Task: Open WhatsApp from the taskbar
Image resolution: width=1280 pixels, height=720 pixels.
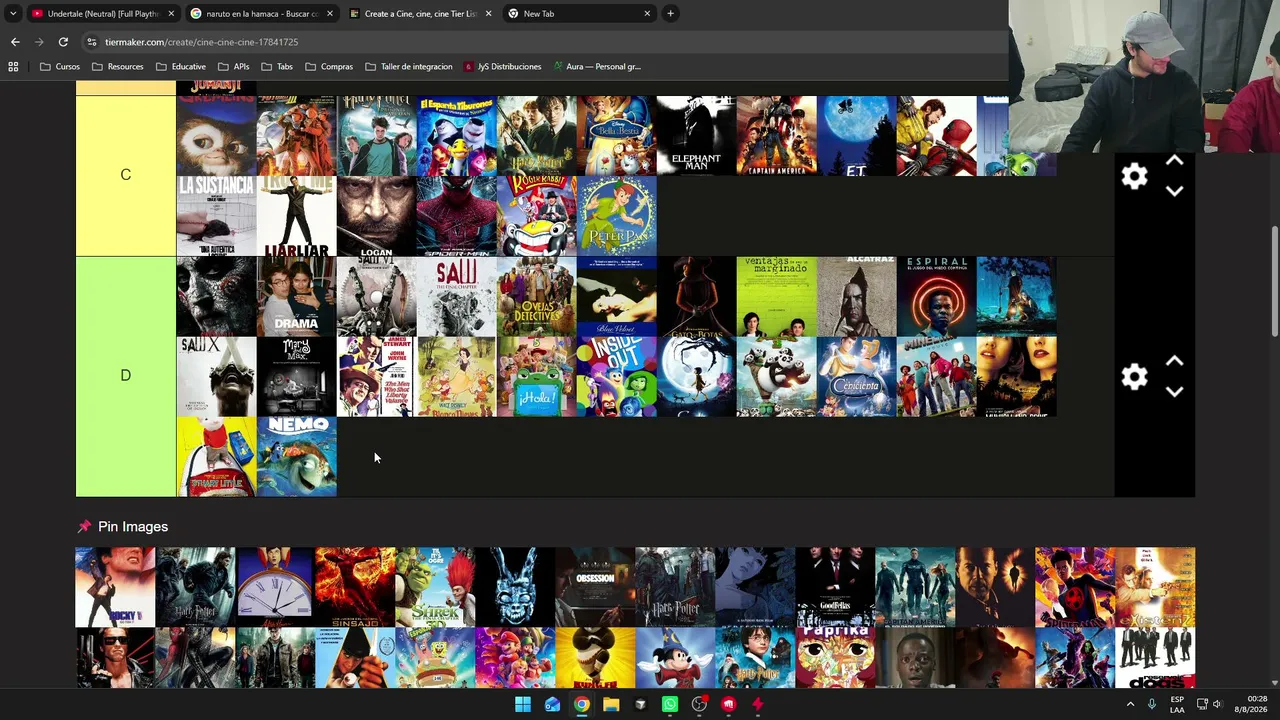Action: click(670, 704)
